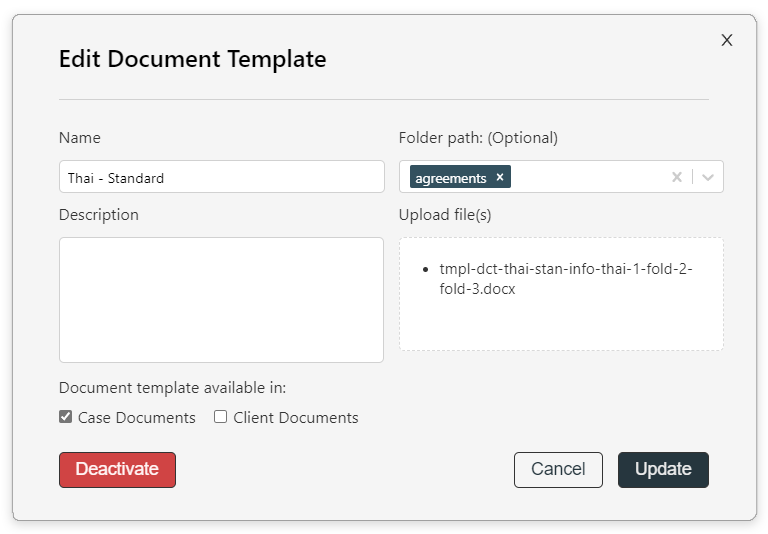Click the empty area of the upload dropzone
This screenshot has height=534, width=768.
[x=561, y=326]
